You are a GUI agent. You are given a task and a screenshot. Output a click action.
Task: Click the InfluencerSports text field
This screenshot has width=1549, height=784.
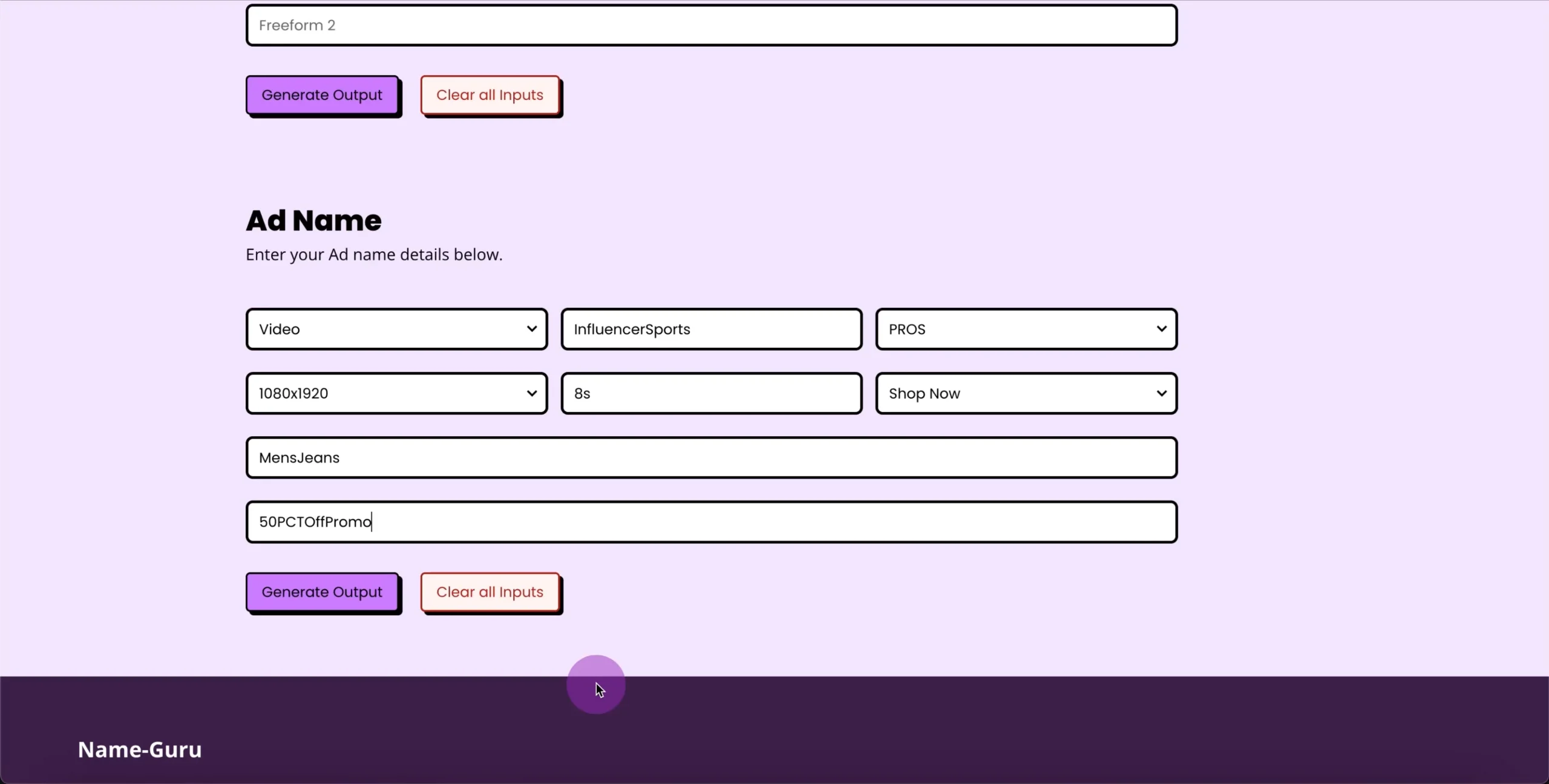[x=711, y=329]
